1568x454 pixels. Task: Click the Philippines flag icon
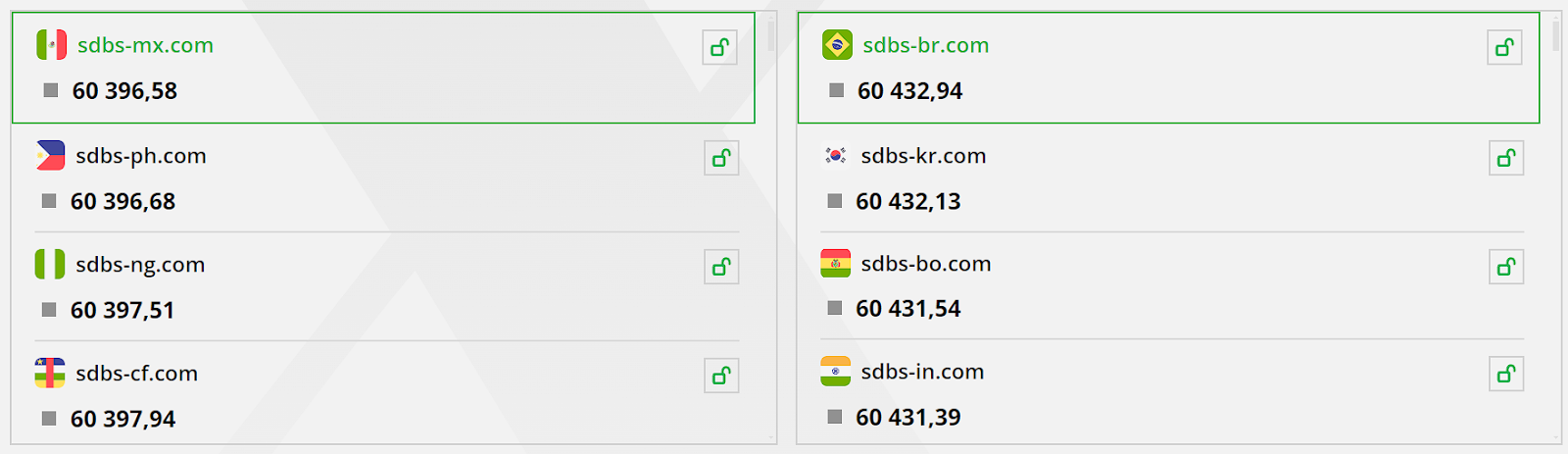click(50, 156)
